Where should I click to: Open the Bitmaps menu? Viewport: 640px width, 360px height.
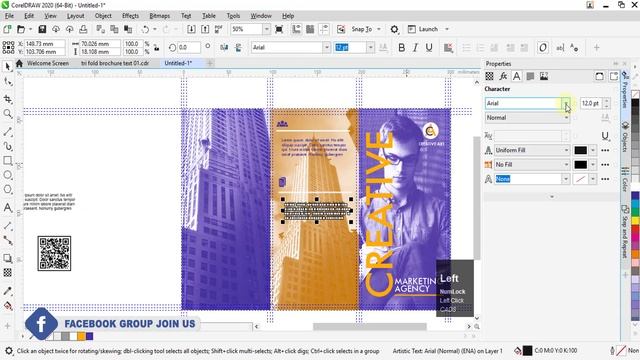(x=160, y=16)
